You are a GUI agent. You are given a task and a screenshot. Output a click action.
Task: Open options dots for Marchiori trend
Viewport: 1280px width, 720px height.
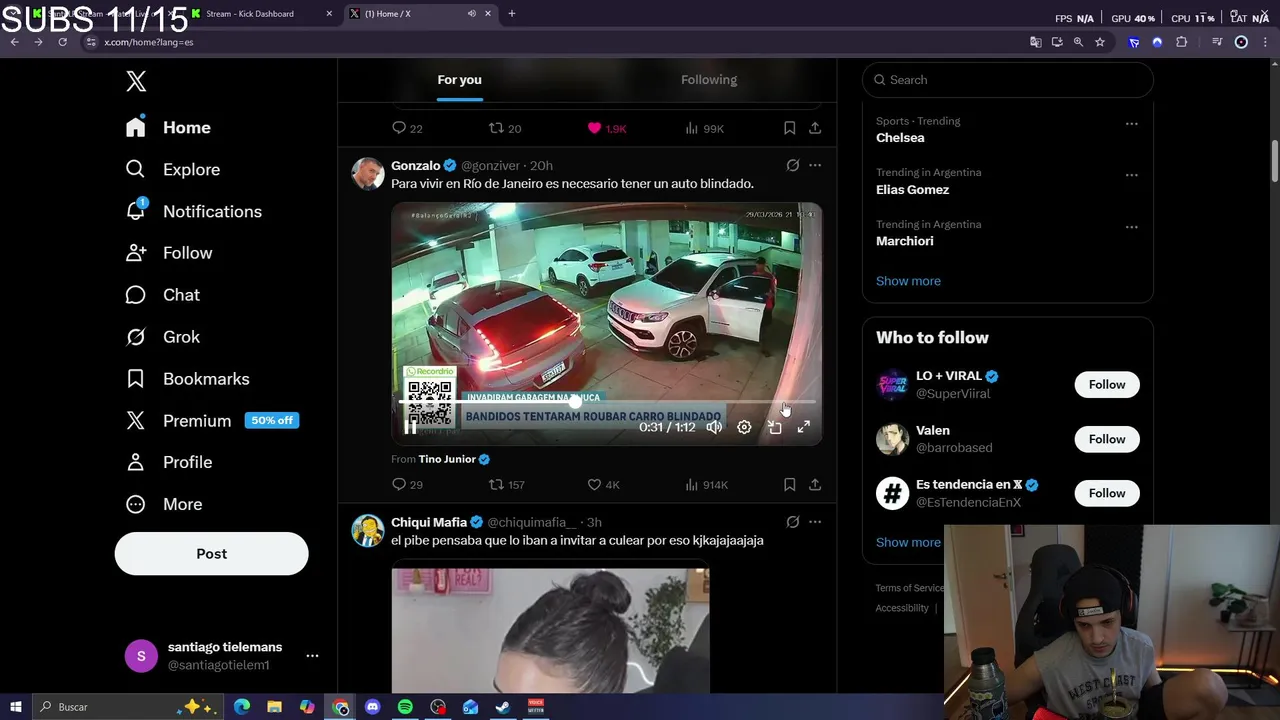[x=1131, y=227]
